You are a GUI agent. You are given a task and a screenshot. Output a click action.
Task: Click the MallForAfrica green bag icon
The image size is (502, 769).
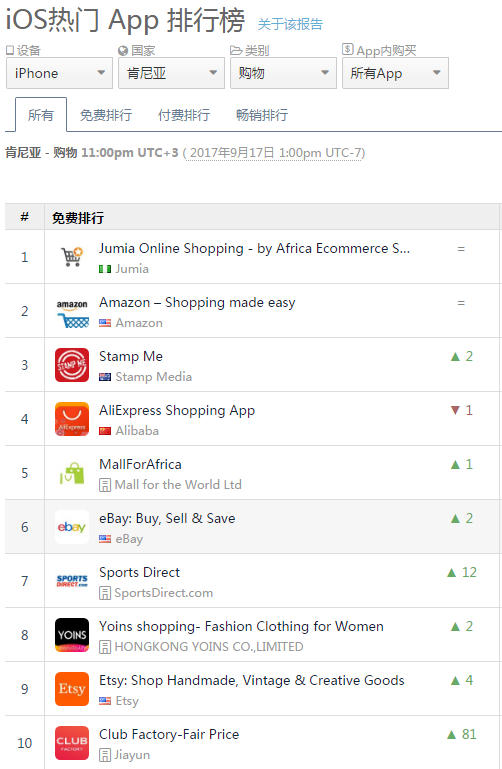[x=72, y=472]
